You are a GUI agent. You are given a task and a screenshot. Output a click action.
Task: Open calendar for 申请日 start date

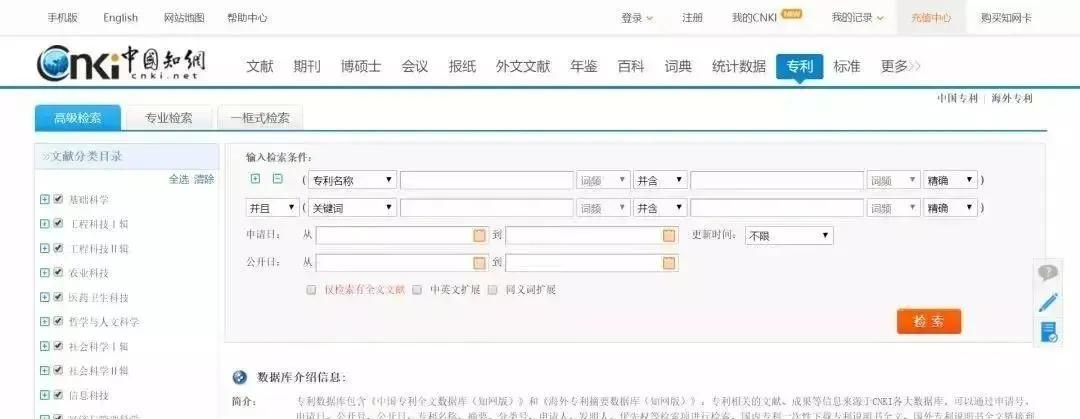[479, 236]
